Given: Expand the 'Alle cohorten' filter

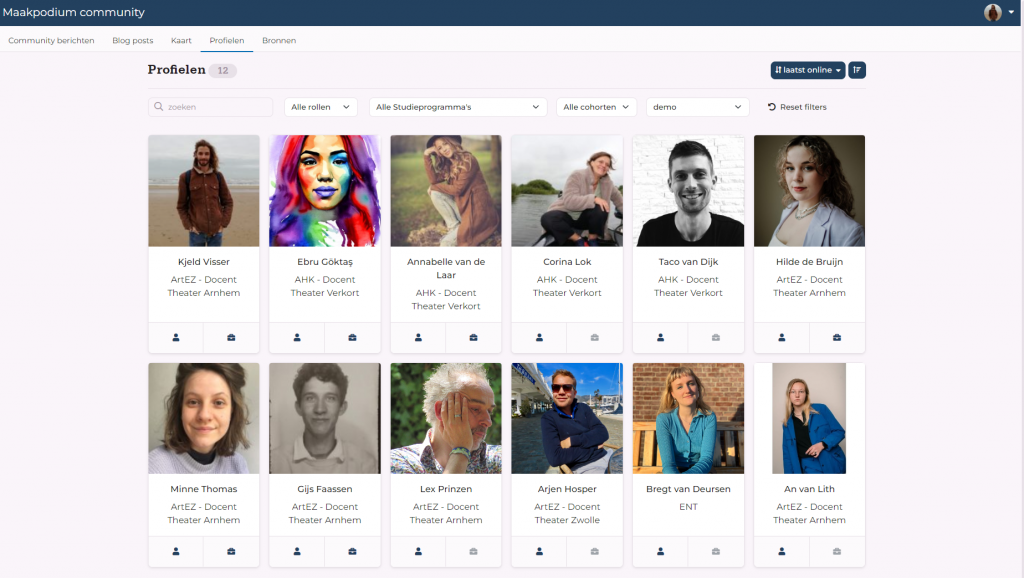Looking at the screenshot, I should click(x=596, y=107).
